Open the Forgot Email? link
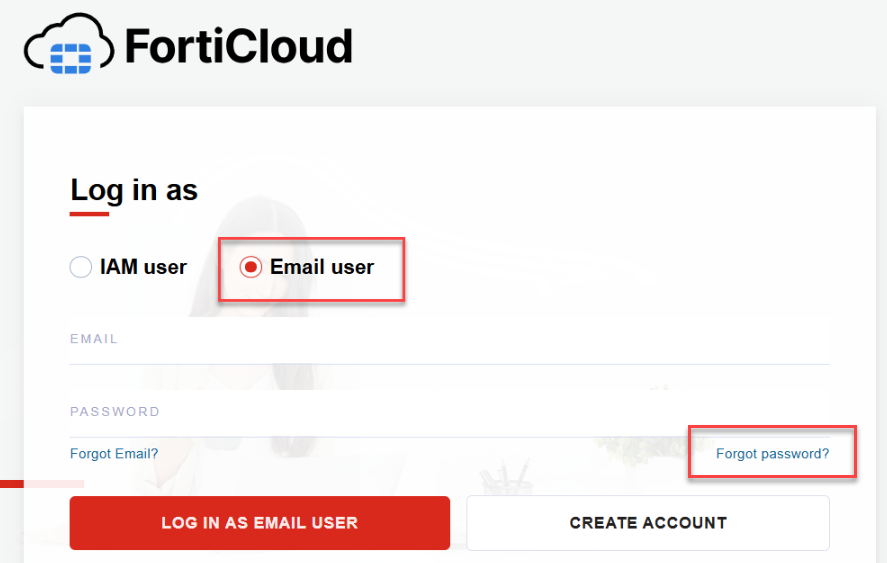887x563 pixels. tap(114, 454)
